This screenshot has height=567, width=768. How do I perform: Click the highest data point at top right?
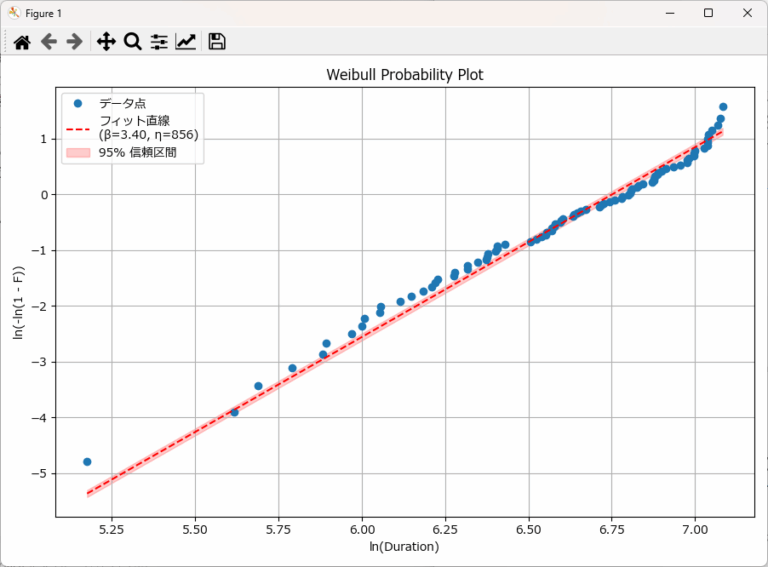pyautogui.click(x=723, y=107)
